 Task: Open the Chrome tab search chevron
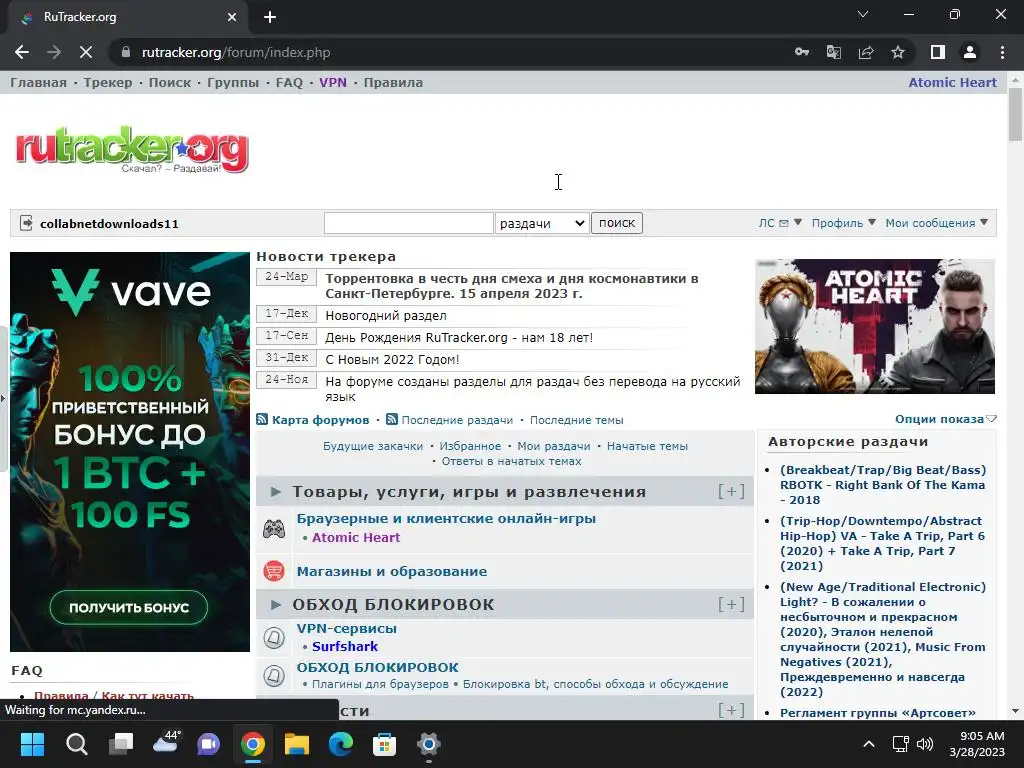click(863, 14)
